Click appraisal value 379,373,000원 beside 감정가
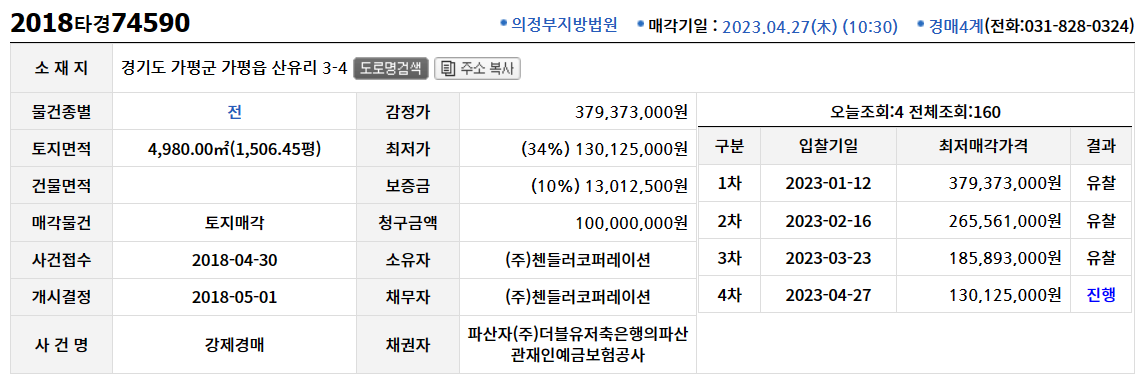Viewport: 1142px width, 381px height. click(631, 112)
